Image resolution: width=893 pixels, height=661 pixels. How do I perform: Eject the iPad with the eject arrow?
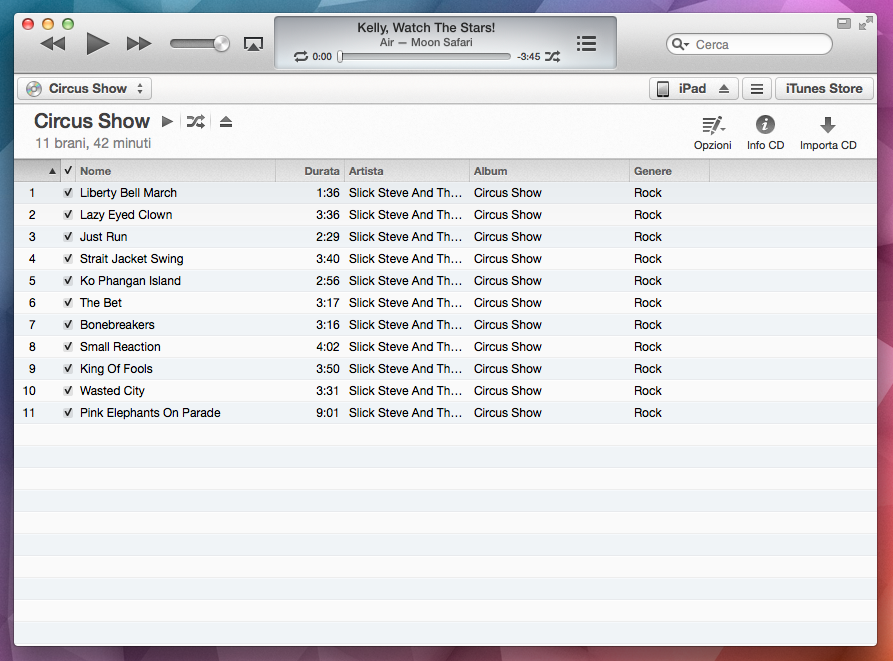pyautogui.click(x=724, y=89)
